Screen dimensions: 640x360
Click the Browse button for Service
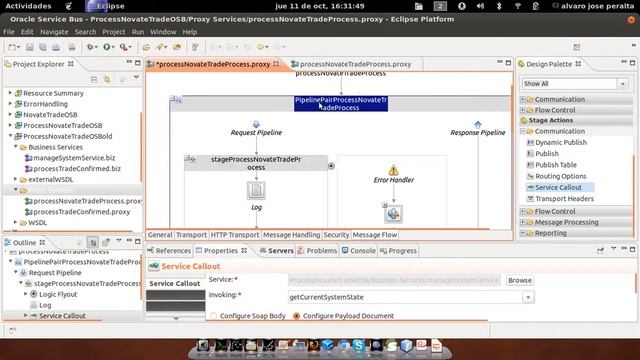pos(520,280)
